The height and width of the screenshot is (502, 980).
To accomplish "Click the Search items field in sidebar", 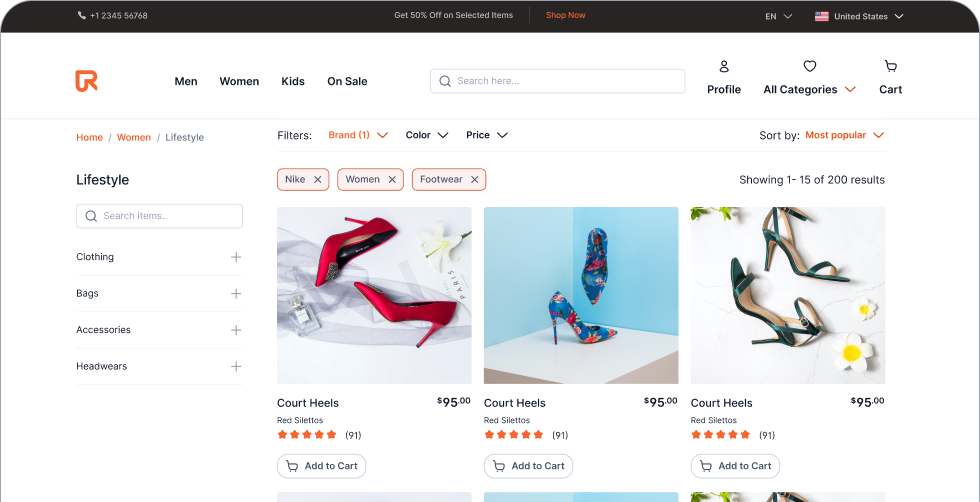I will click(160, 216).
